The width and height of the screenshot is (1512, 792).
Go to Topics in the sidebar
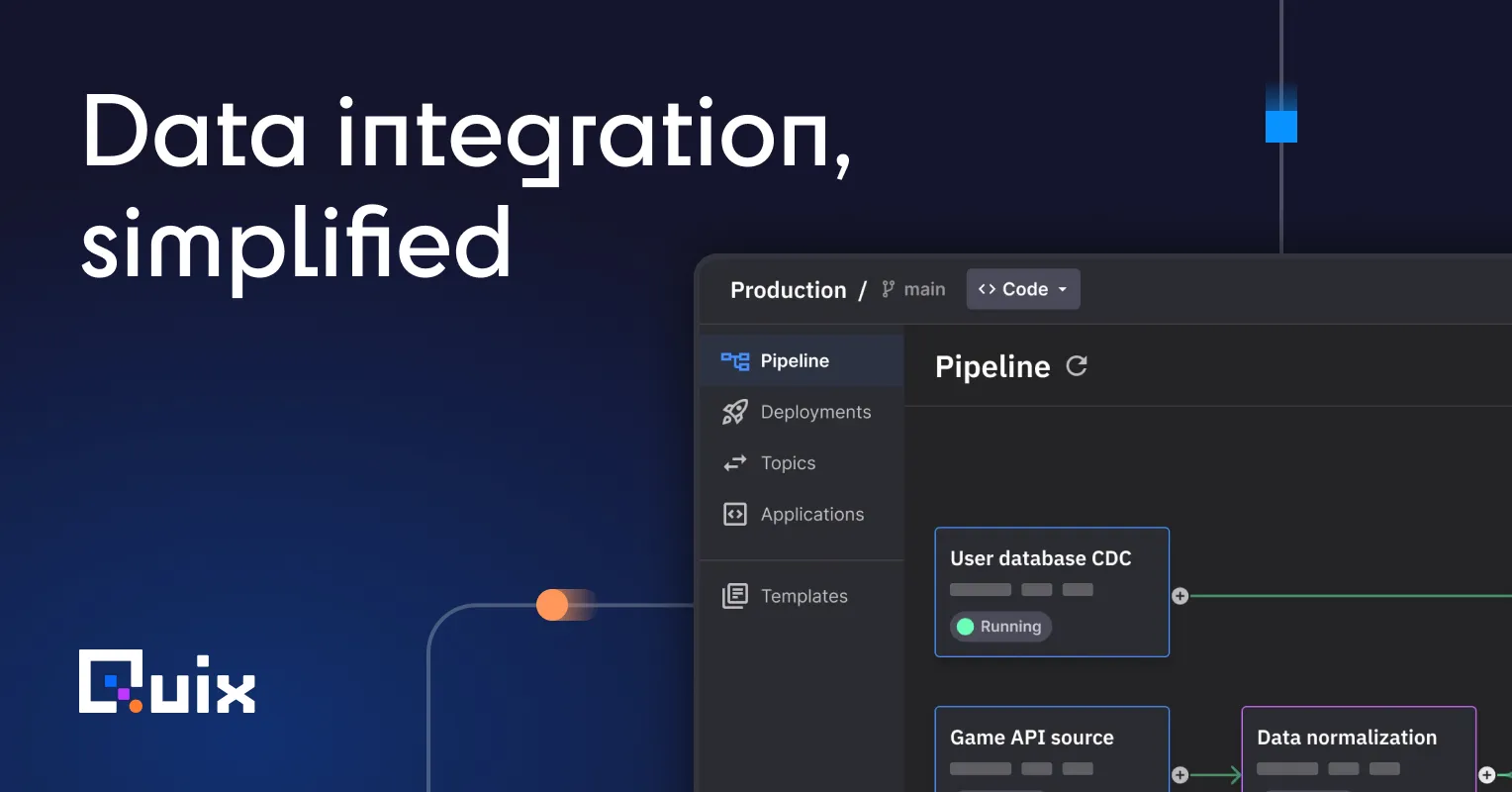coord(803,463)
